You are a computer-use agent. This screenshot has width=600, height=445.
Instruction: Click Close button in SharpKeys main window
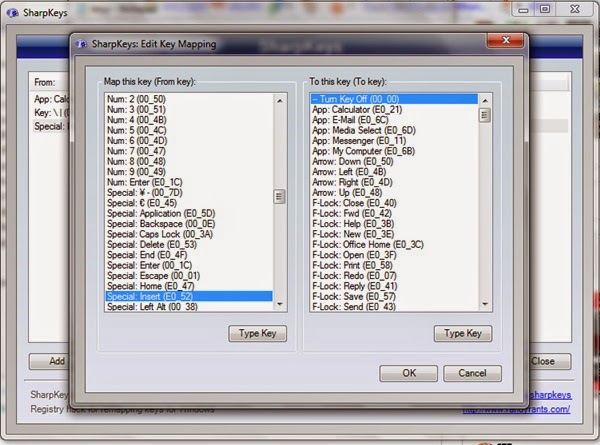coord(550,361)
